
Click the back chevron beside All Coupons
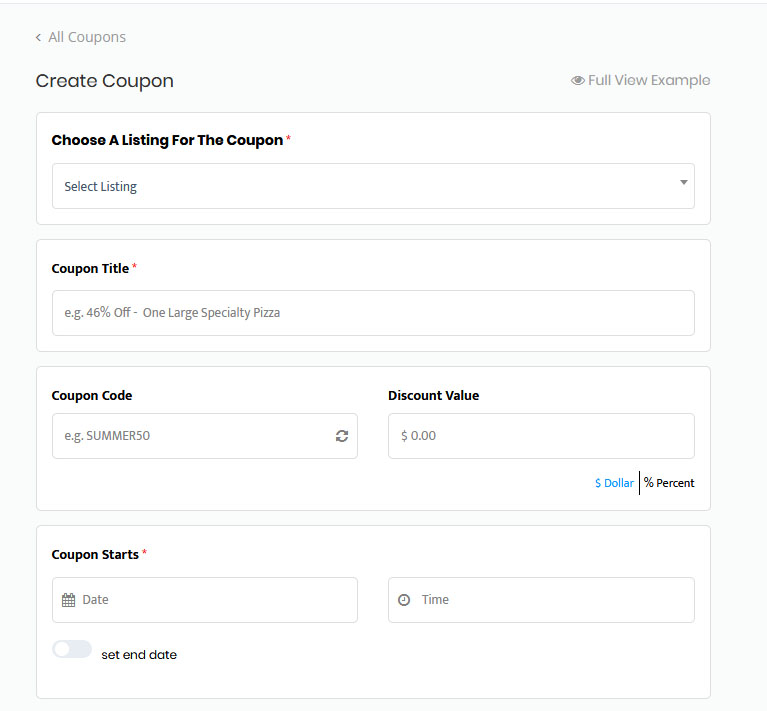click(38, 38)
